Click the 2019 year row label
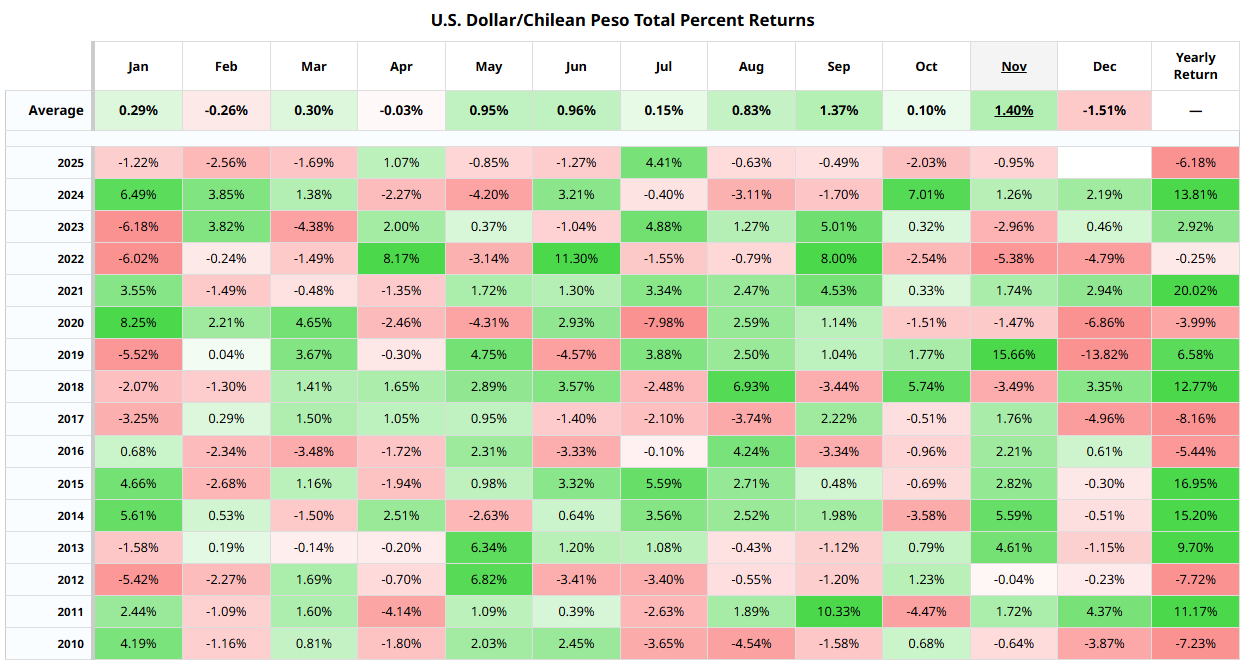This screenshot has width=1251, height=667. pos(70,355)
